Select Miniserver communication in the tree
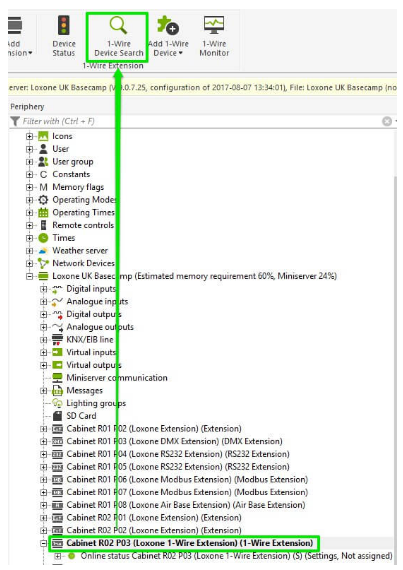 click(117, 378)
